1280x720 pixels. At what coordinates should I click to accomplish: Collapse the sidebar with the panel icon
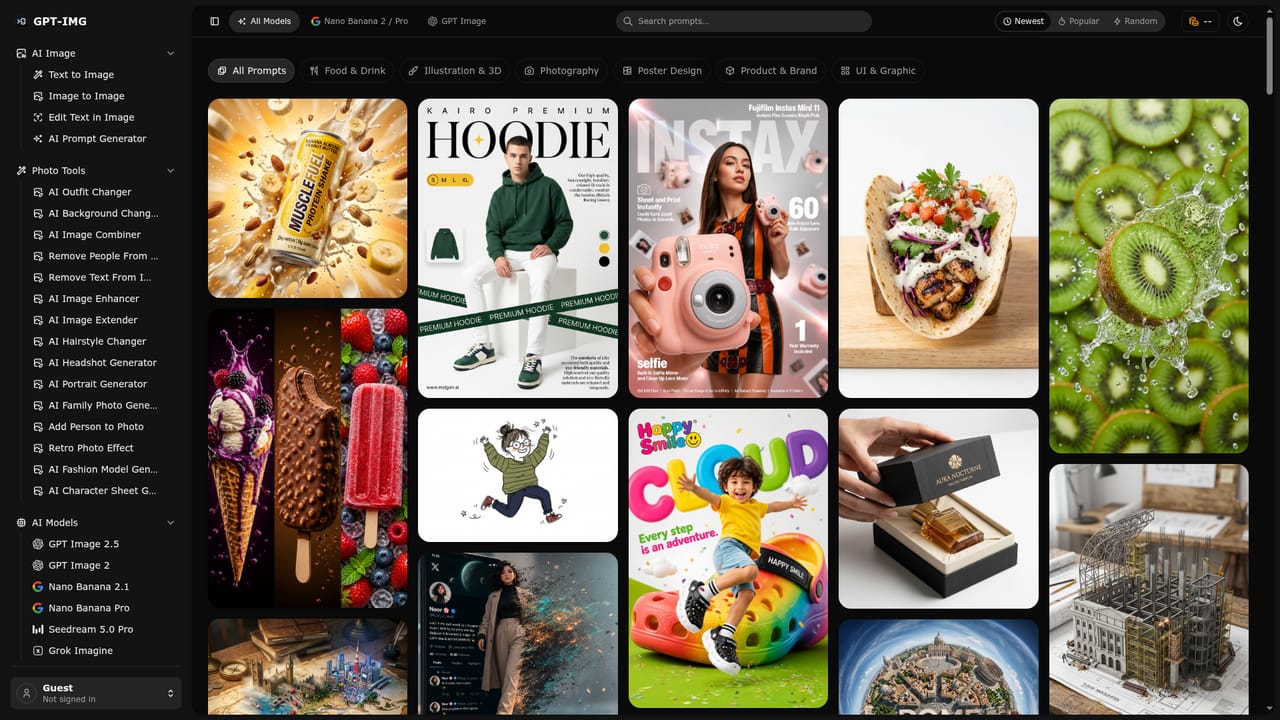tap(214, 21)
